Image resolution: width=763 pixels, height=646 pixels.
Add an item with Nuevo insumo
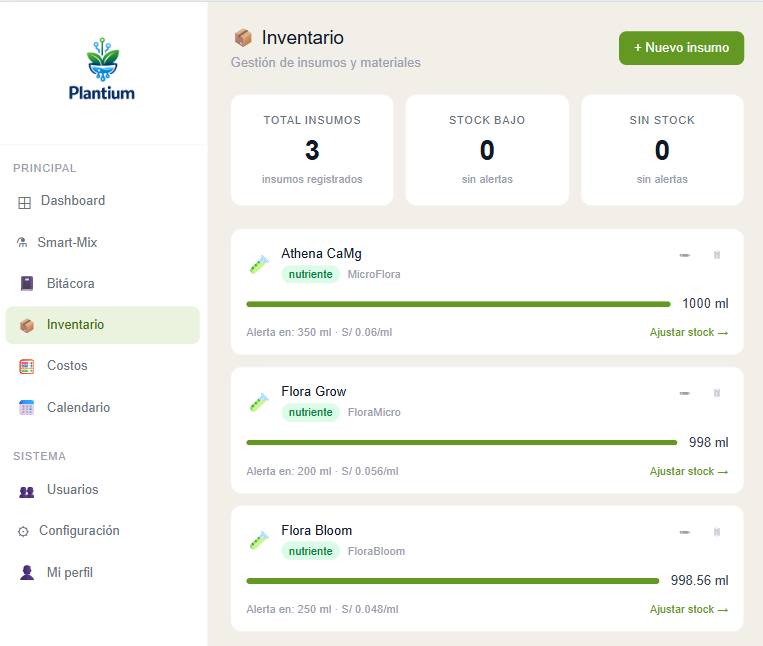(681, 48)
